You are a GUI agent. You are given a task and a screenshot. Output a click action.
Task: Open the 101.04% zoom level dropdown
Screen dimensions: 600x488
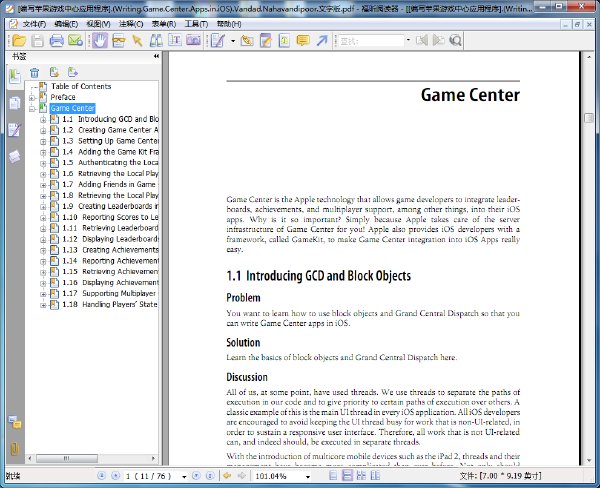(308, 477)
